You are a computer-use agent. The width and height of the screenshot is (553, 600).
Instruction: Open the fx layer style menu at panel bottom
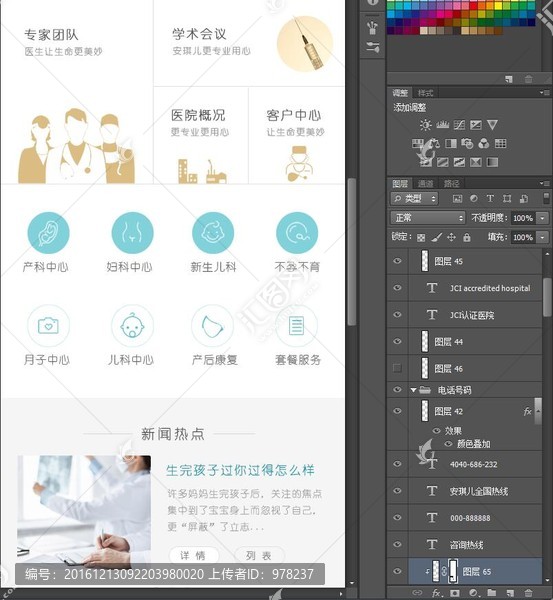click(x=436, y=593)
